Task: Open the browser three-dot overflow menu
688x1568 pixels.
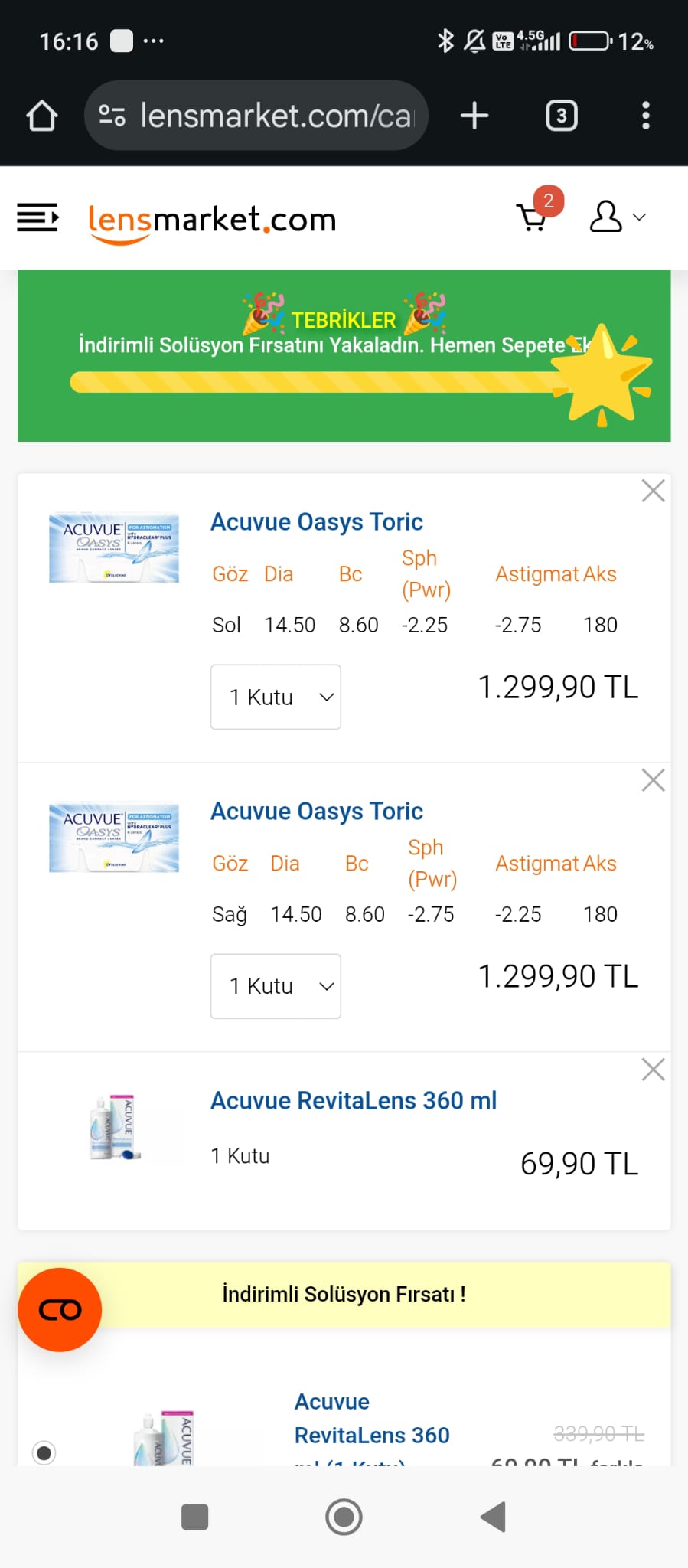Action: [x=646, y=116]
